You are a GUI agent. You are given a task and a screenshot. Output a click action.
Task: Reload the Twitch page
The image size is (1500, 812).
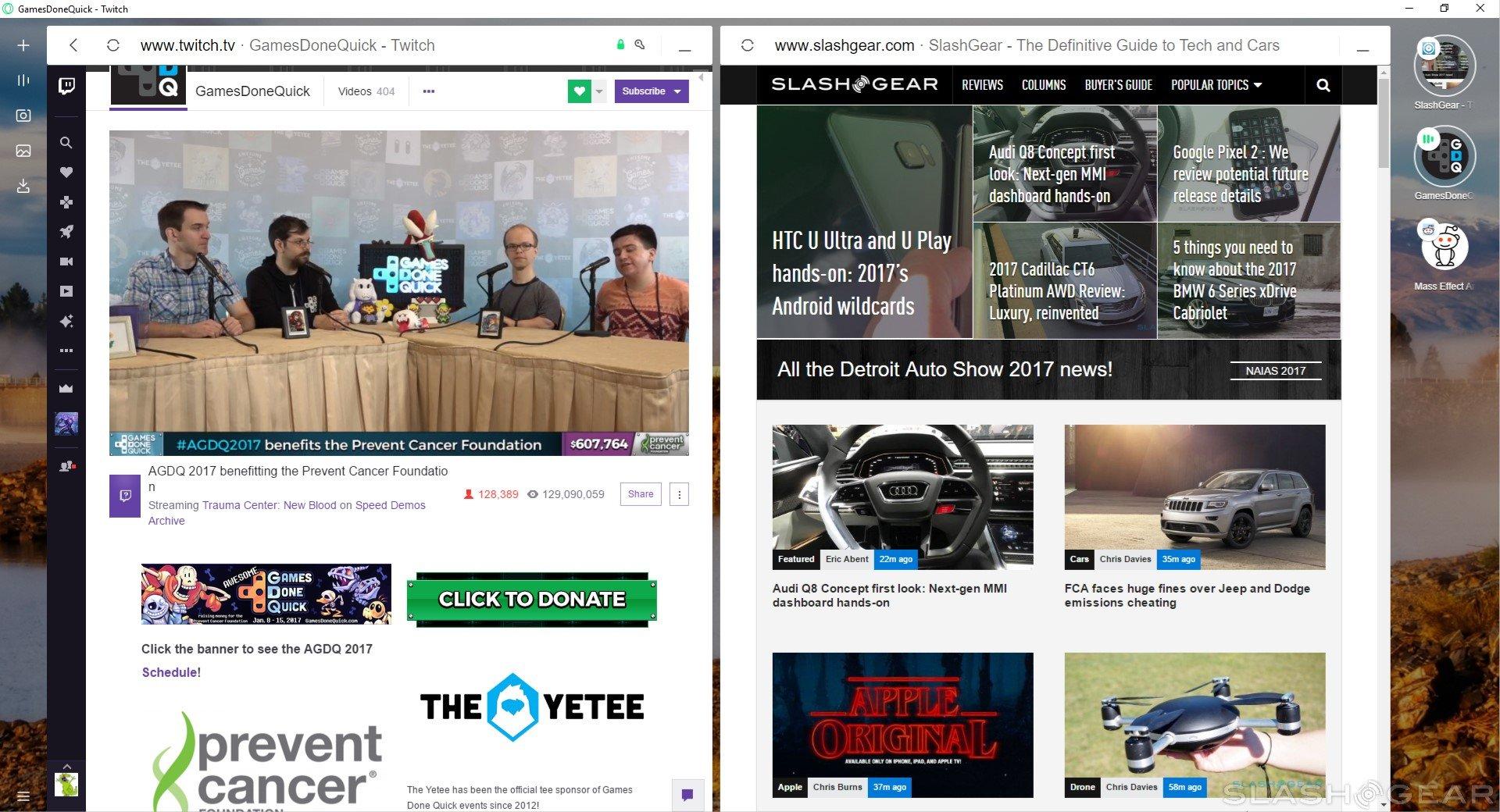112,45
